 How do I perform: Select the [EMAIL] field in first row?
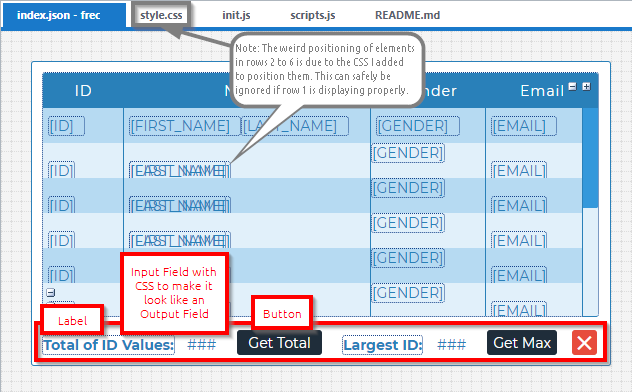(x=524, y=126)
